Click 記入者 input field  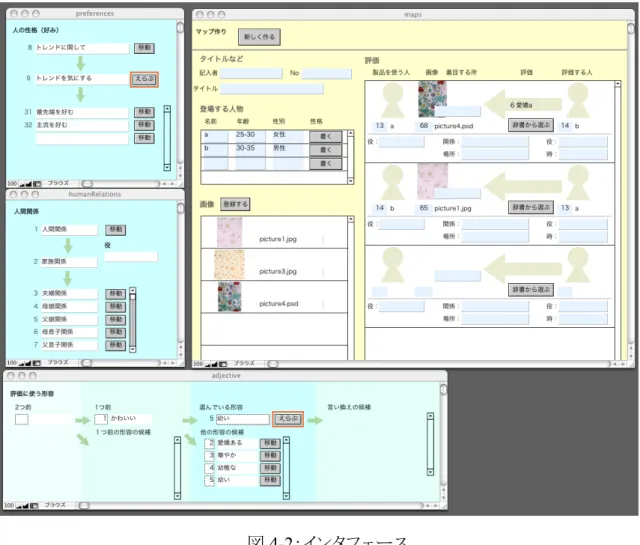pyautogui.click(x=251, y=73)
